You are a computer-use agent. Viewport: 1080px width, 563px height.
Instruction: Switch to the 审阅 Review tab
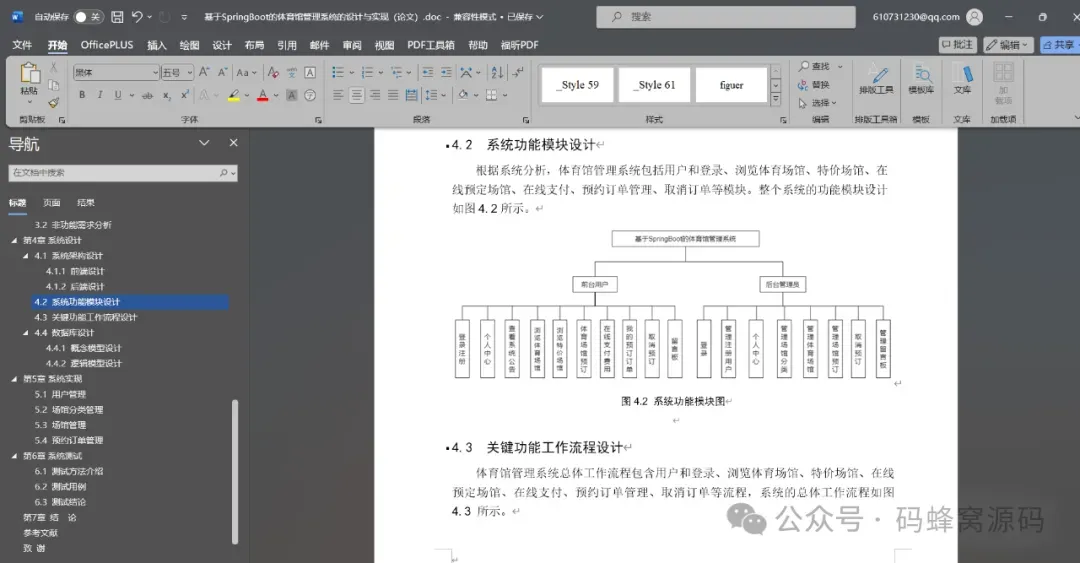click(x=352, y=45)
